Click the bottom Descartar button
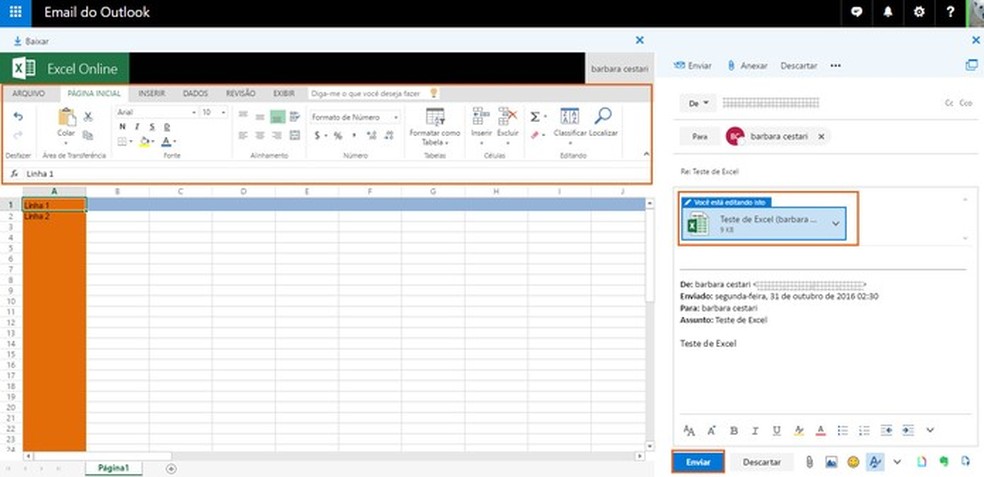Viewport: 984px width, 477px height. tap(762, 462)
